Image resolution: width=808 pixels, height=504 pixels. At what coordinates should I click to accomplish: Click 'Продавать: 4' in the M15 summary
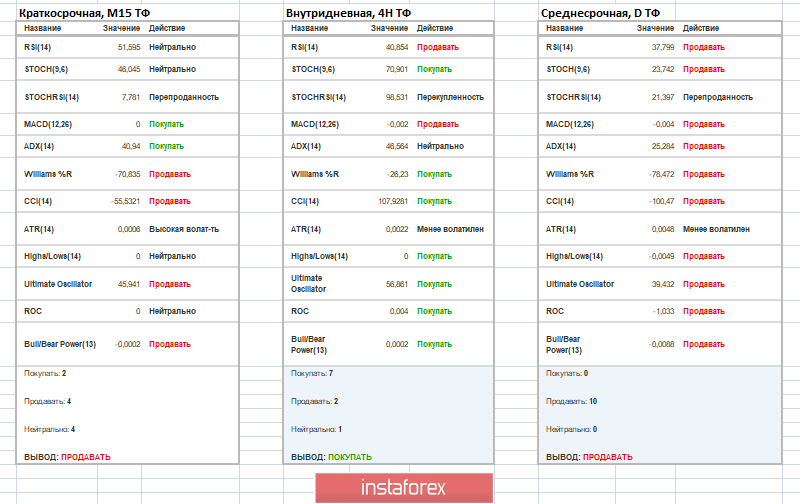[47, 401]
